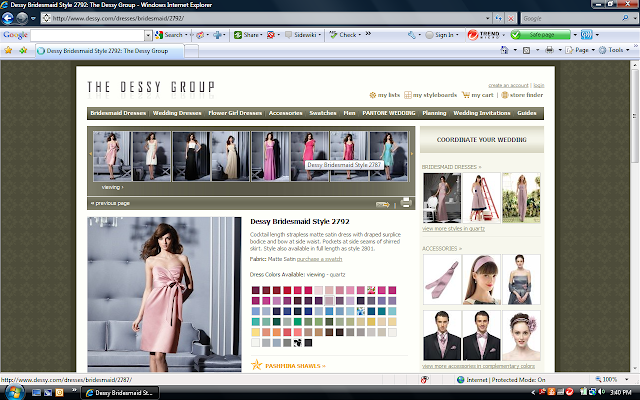
Task: Click the Home icon in the command bar
Action: point(504,50)
